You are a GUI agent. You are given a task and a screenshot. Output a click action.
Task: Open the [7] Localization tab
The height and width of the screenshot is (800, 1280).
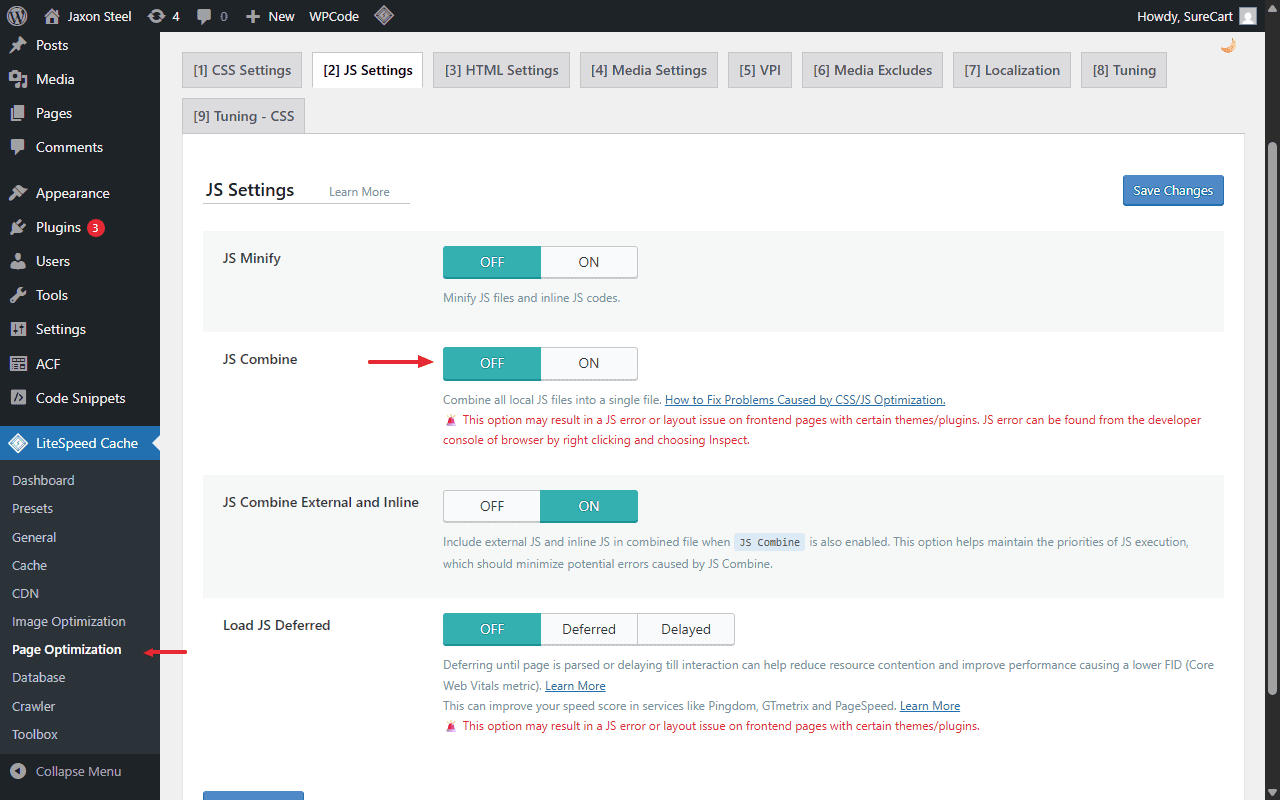1012,70
